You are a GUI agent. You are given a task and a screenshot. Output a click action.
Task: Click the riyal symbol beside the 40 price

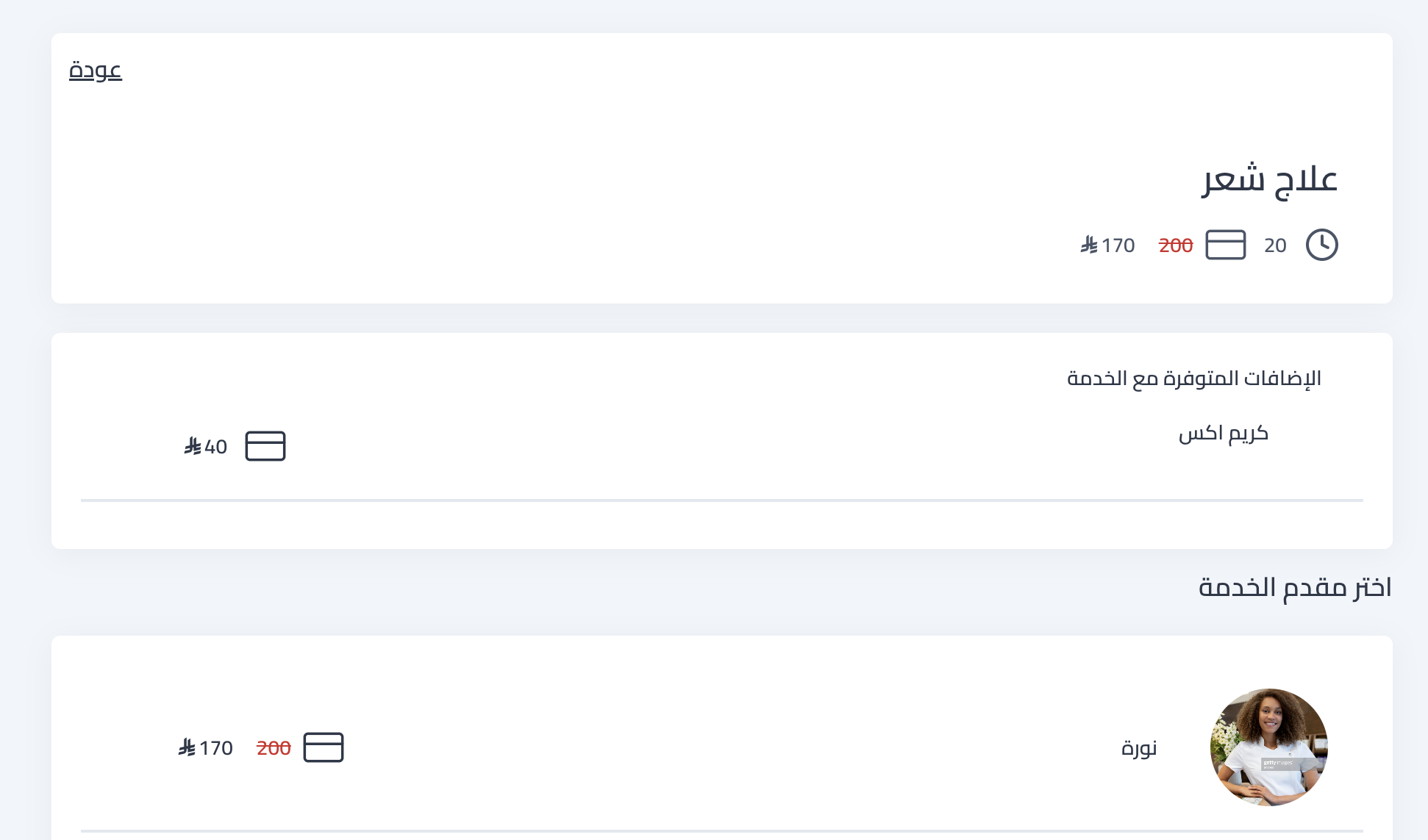pos(193,446)
